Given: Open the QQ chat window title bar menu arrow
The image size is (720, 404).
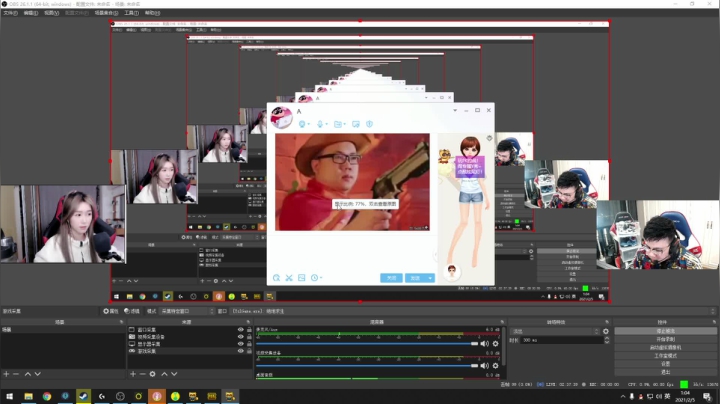Looking at the screenshot, I should click(455, 110).
